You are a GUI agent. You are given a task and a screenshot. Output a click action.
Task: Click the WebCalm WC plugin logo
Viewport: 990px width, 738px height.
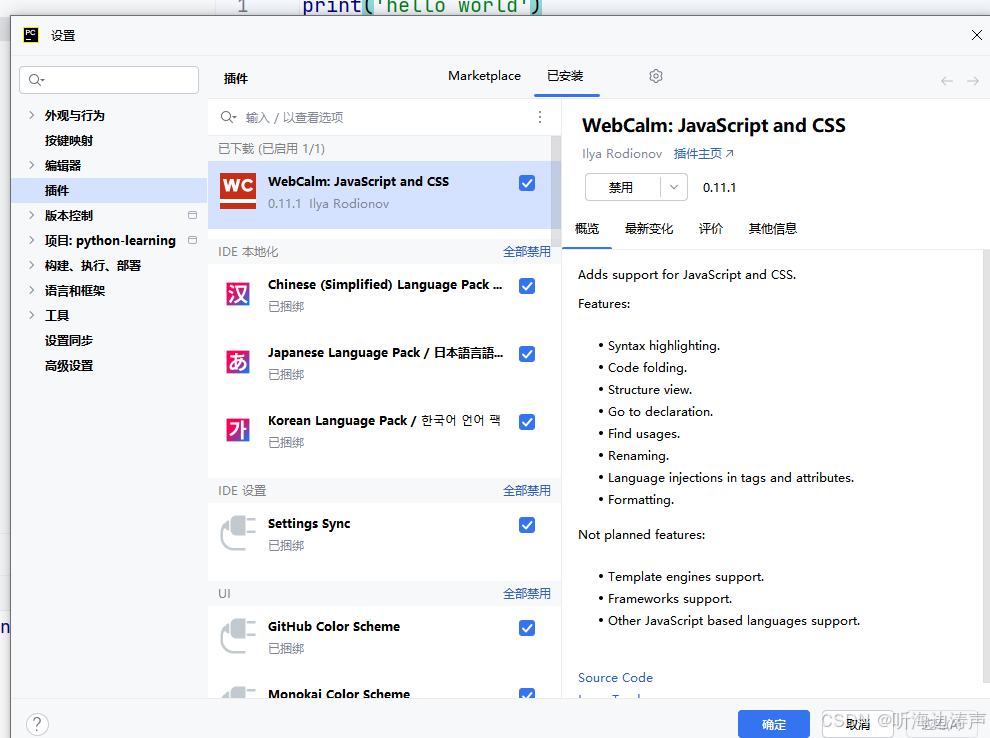[x=238, y=191]
